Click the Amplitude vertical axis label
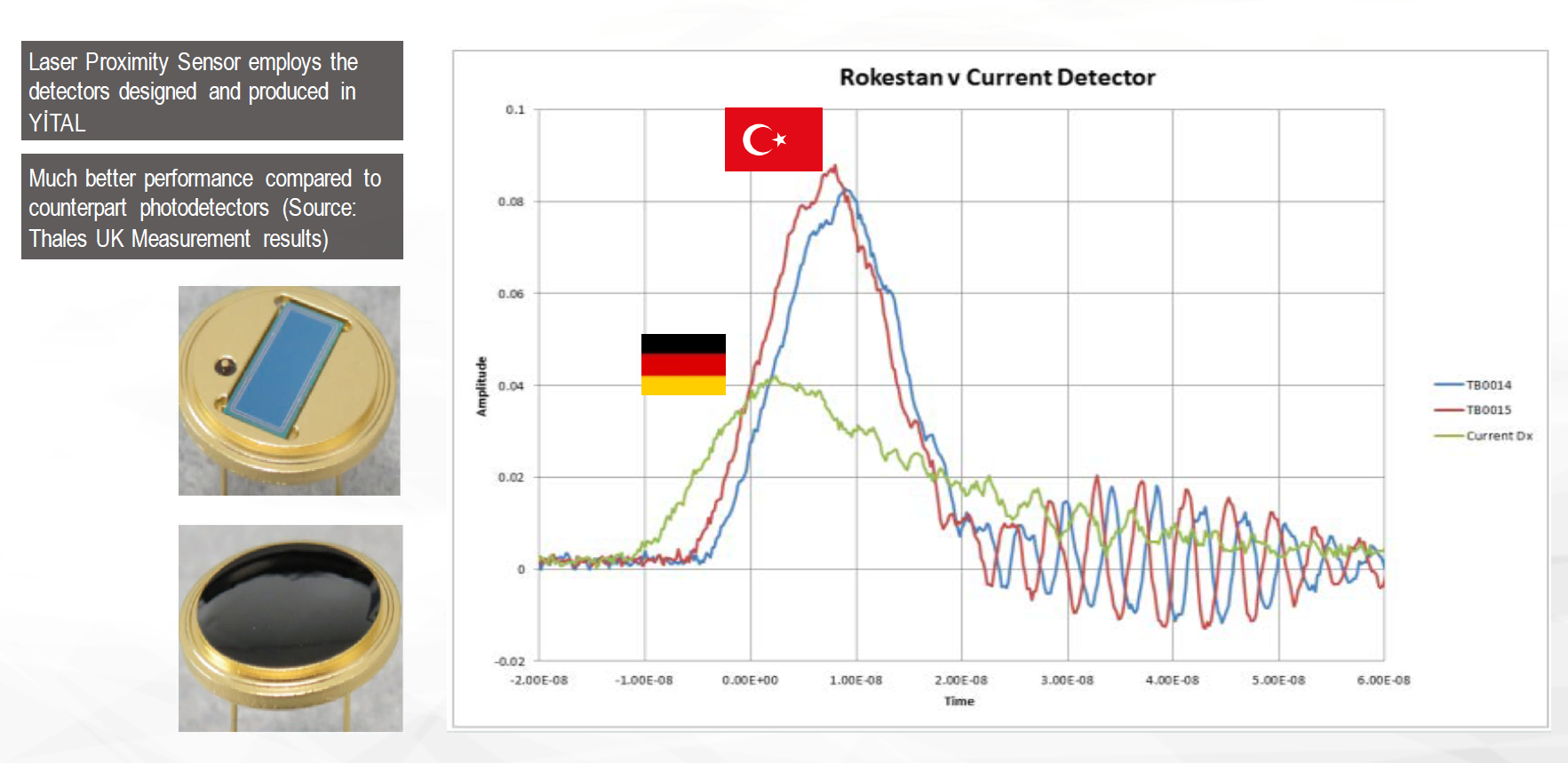This screenshot has width=1568, height=763. coord(482,386)
